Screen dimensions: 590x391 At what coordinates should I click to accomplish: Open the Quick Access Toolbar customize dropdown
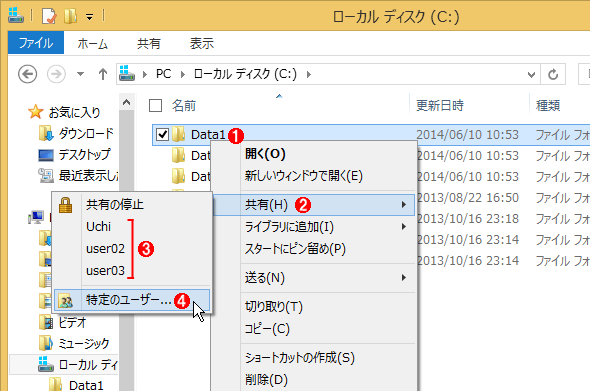[x=90, y=17]
